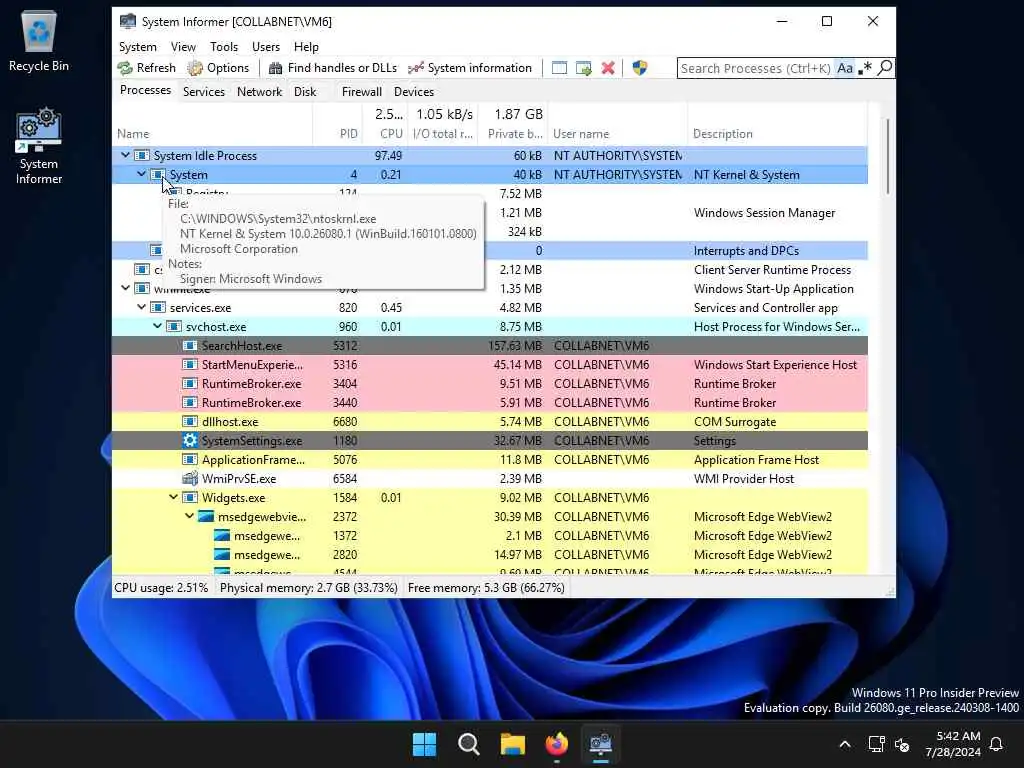
Task: Select RuntimeBroker.exe with PID 3404
Action: 490,383
